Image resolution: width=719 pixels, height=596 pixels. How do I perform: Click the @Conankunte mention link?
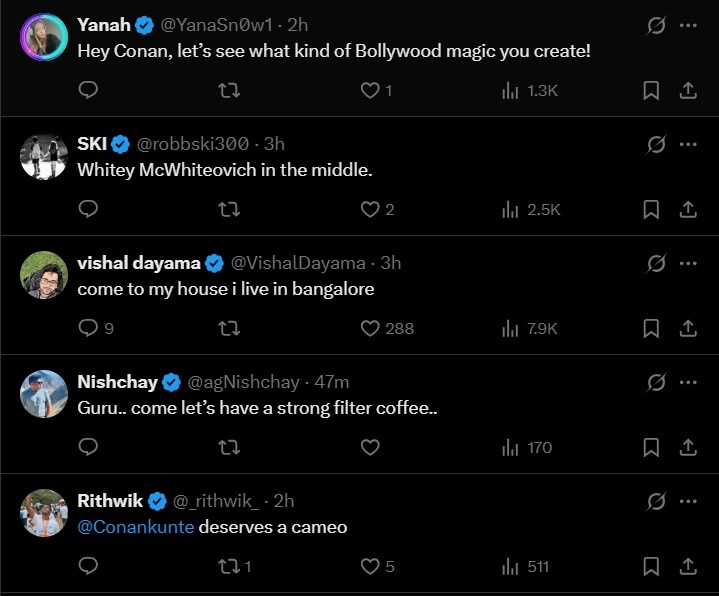pos(136,526)
